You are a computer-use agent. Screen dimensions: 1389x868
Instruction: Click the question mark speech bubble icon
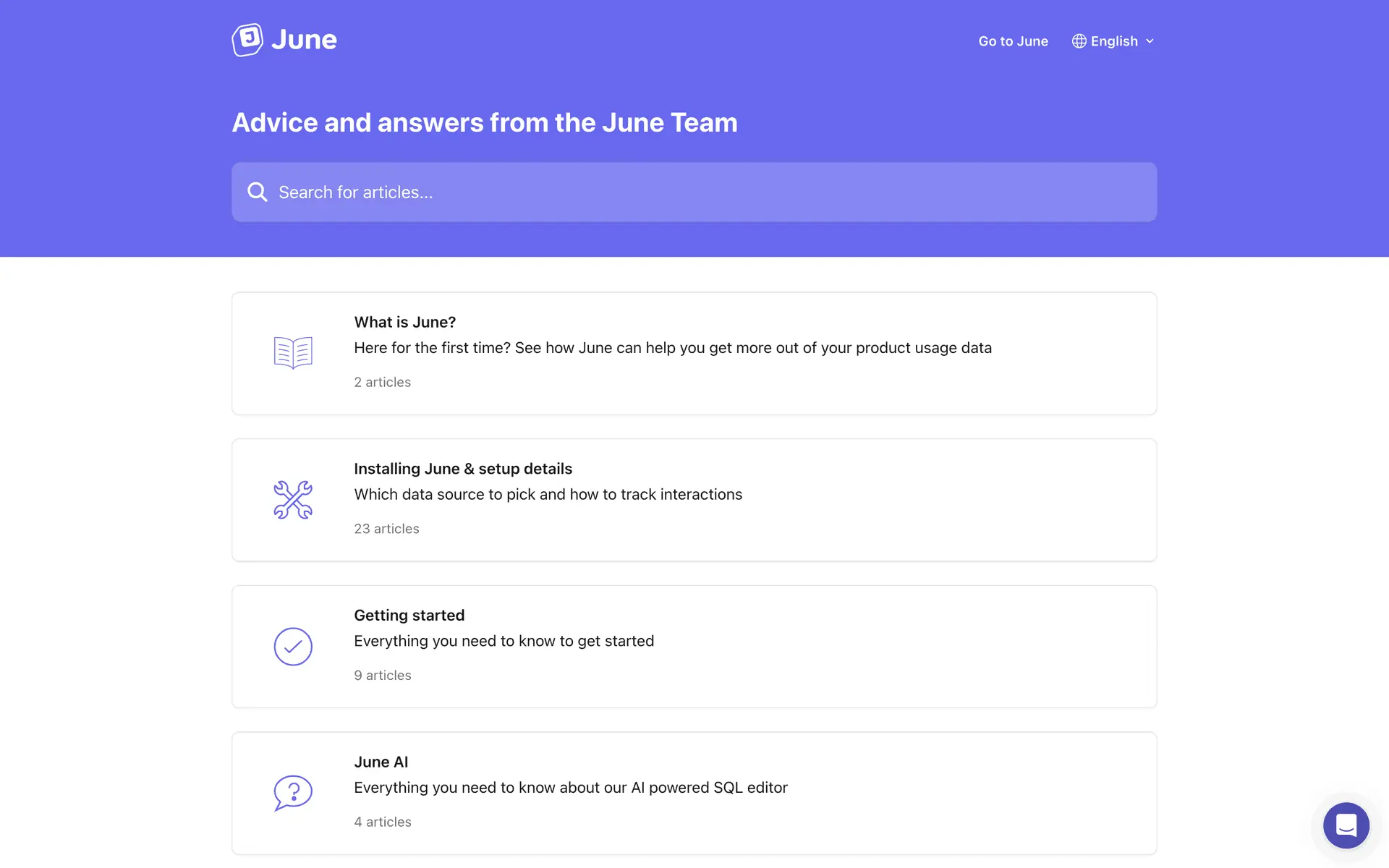tap(293, 793)
